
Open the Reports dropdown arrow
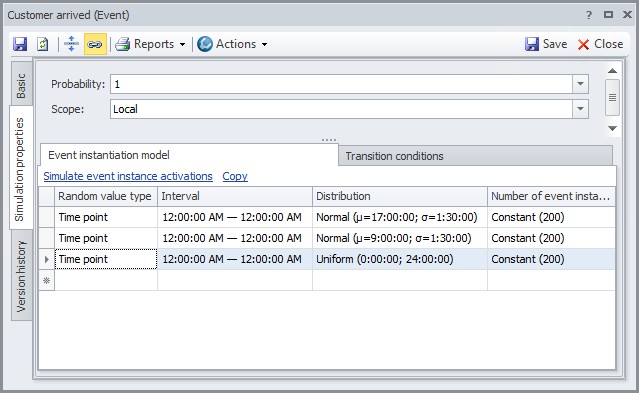(x=182, y=44)
